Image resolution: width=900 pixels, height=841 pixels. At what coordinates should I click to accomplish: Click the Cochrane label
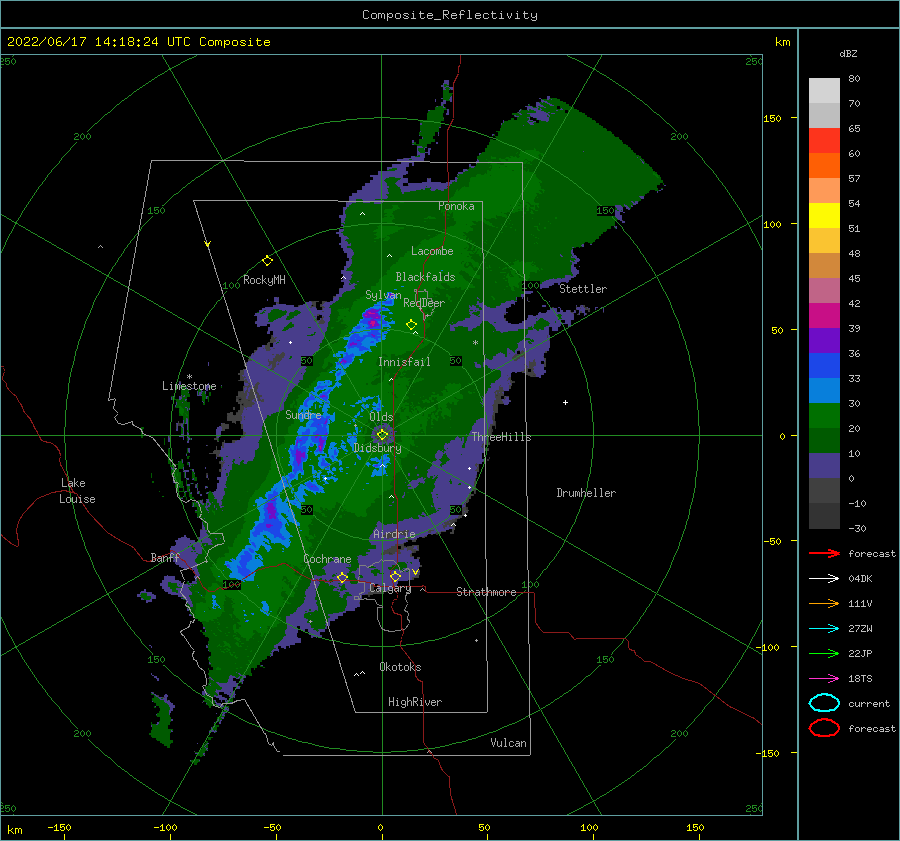[327, 559]
